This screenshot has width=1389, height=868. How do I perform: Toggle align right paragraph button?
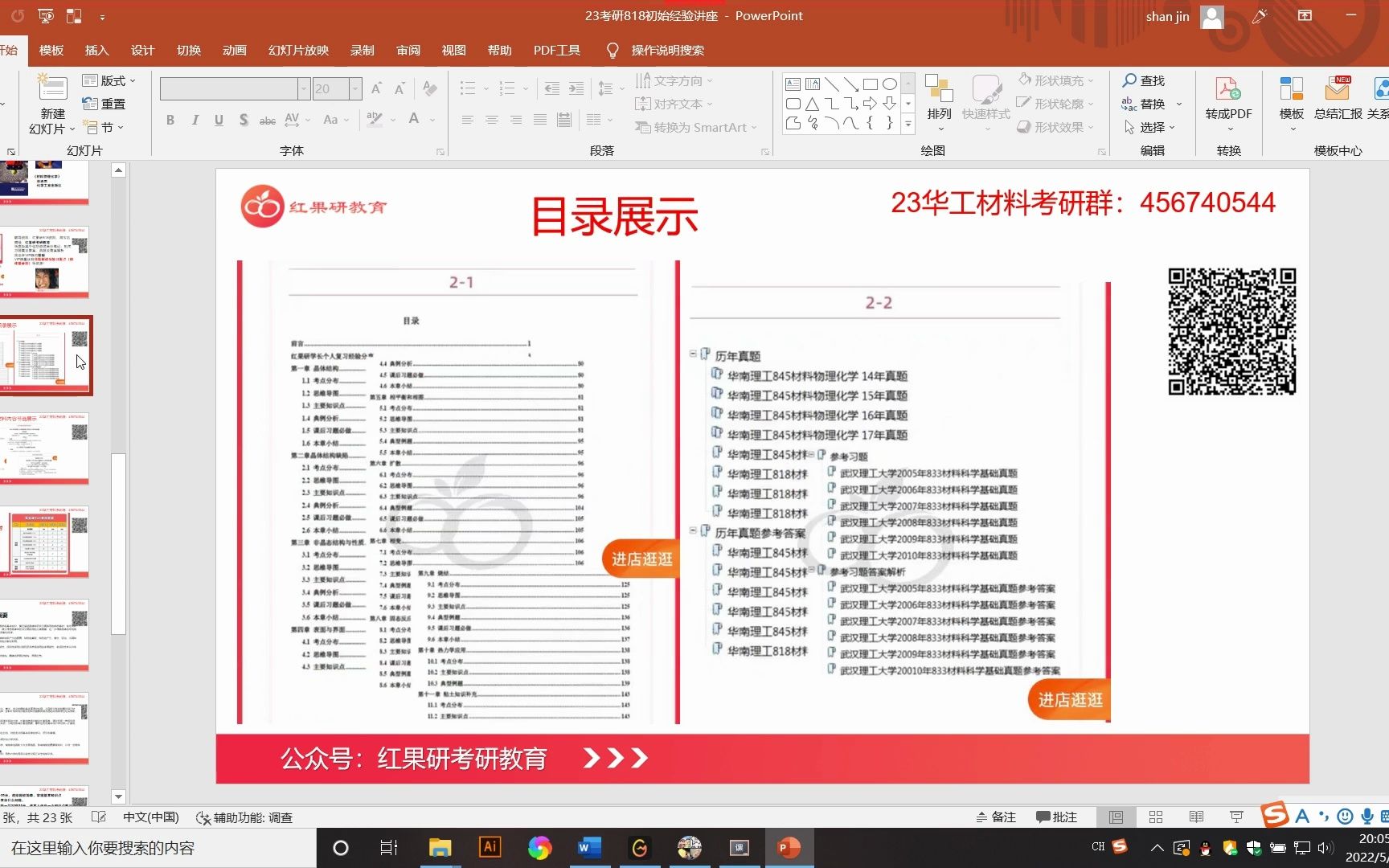[516, 120]
